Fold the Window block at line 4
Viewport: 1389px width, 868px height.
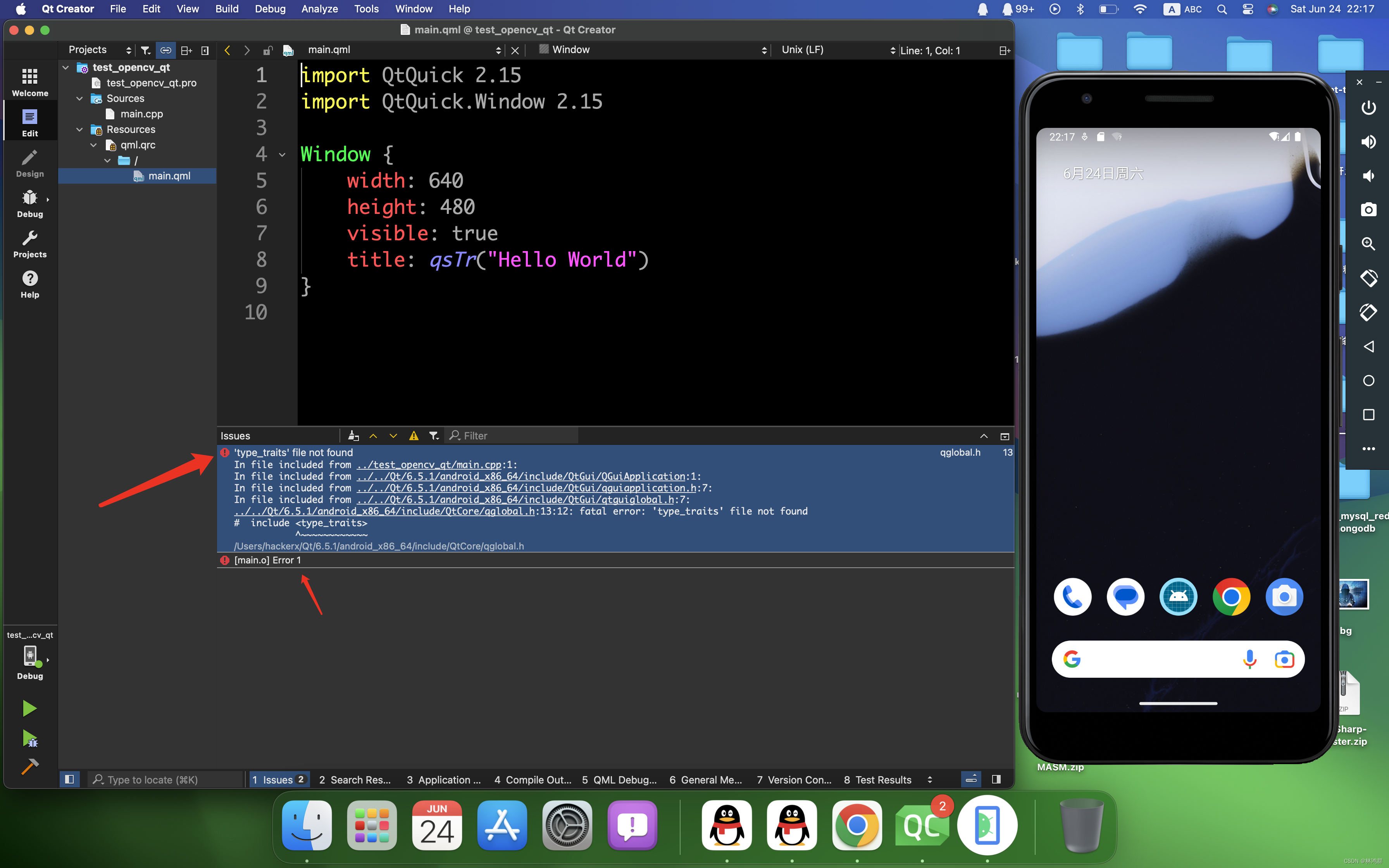[282, 155]
